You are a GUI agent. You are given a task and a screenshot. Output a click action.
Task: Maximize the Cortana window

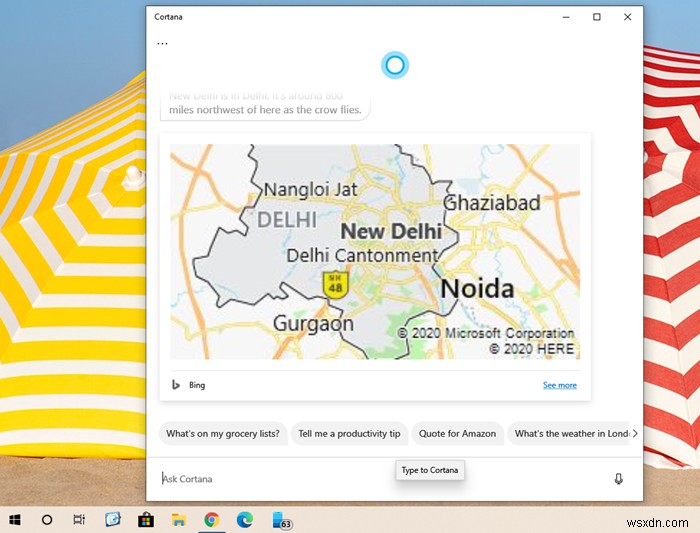(596, 17)
